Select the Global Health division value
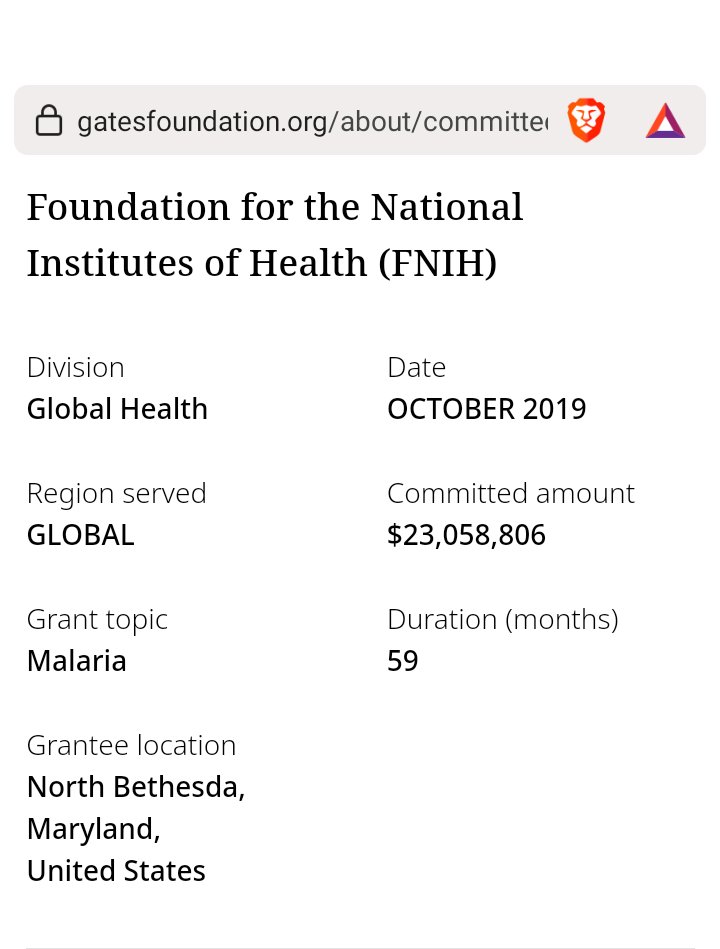The image size is (720, 949). (117, 409)
